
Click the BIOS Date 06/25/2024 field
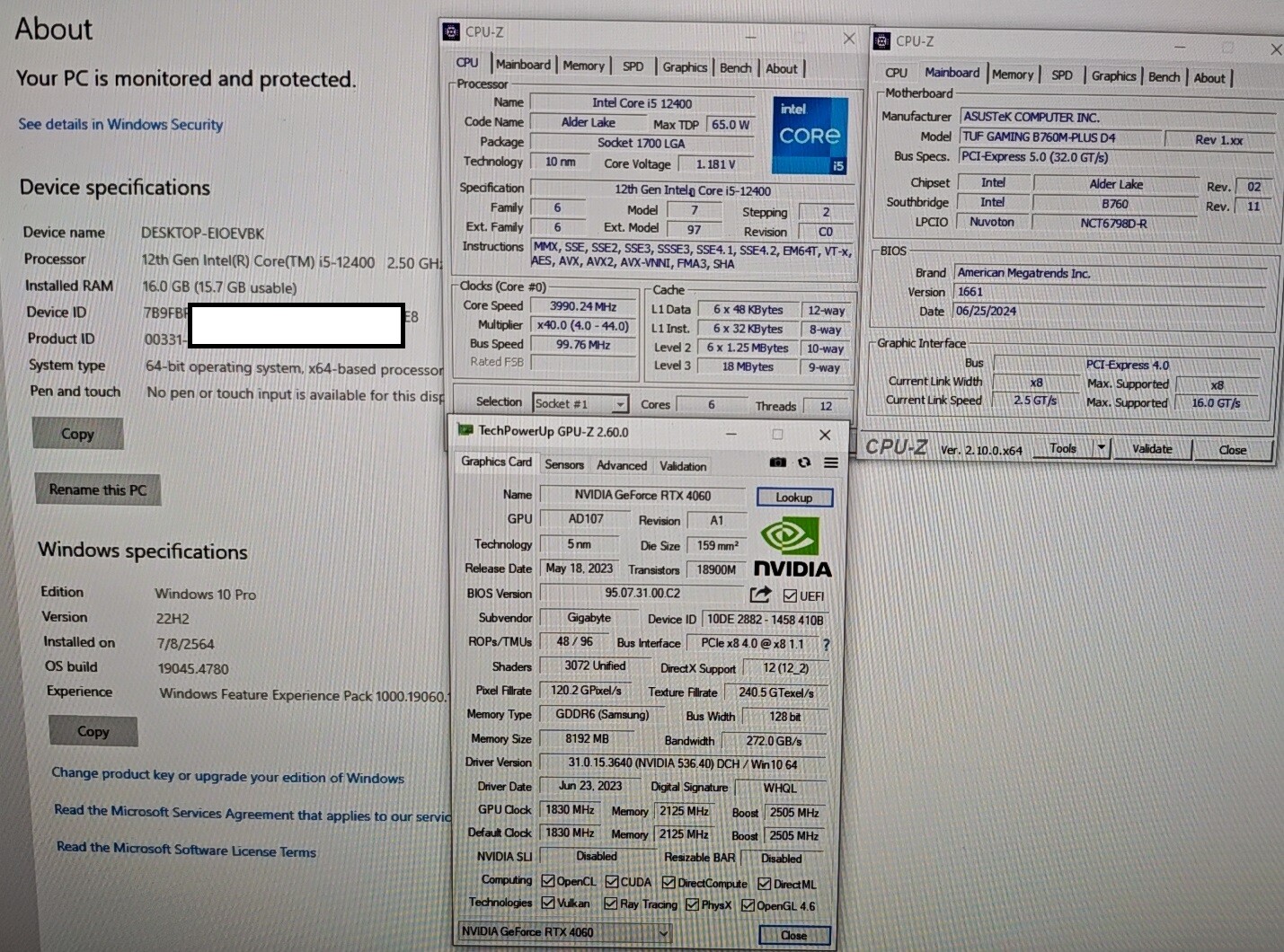pos(1110,311)
